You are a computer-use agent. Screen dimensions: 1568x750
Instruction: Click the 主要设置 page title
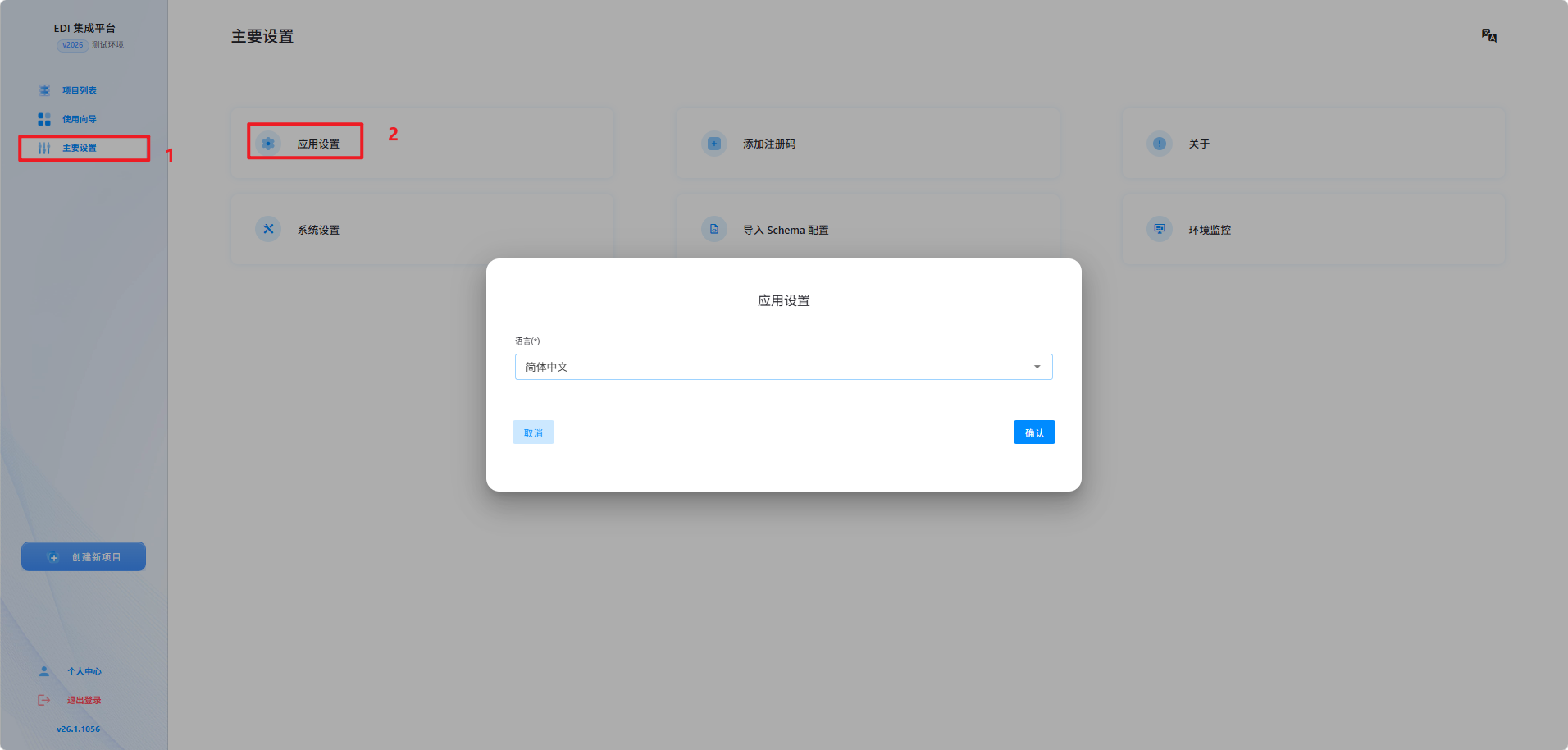pos(262,36)
